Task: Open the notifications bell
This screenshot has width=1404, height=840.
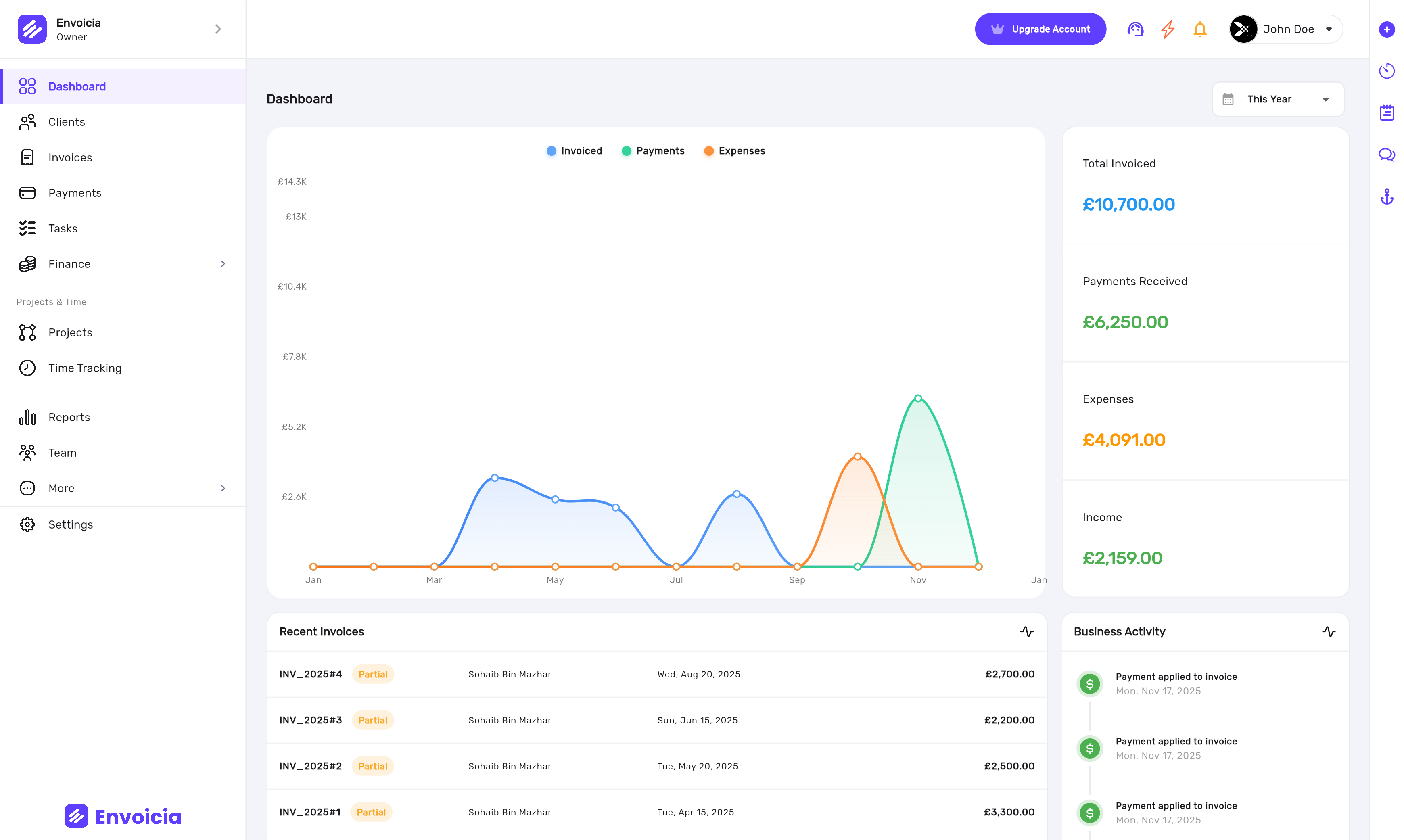Action: (1200, 29)
